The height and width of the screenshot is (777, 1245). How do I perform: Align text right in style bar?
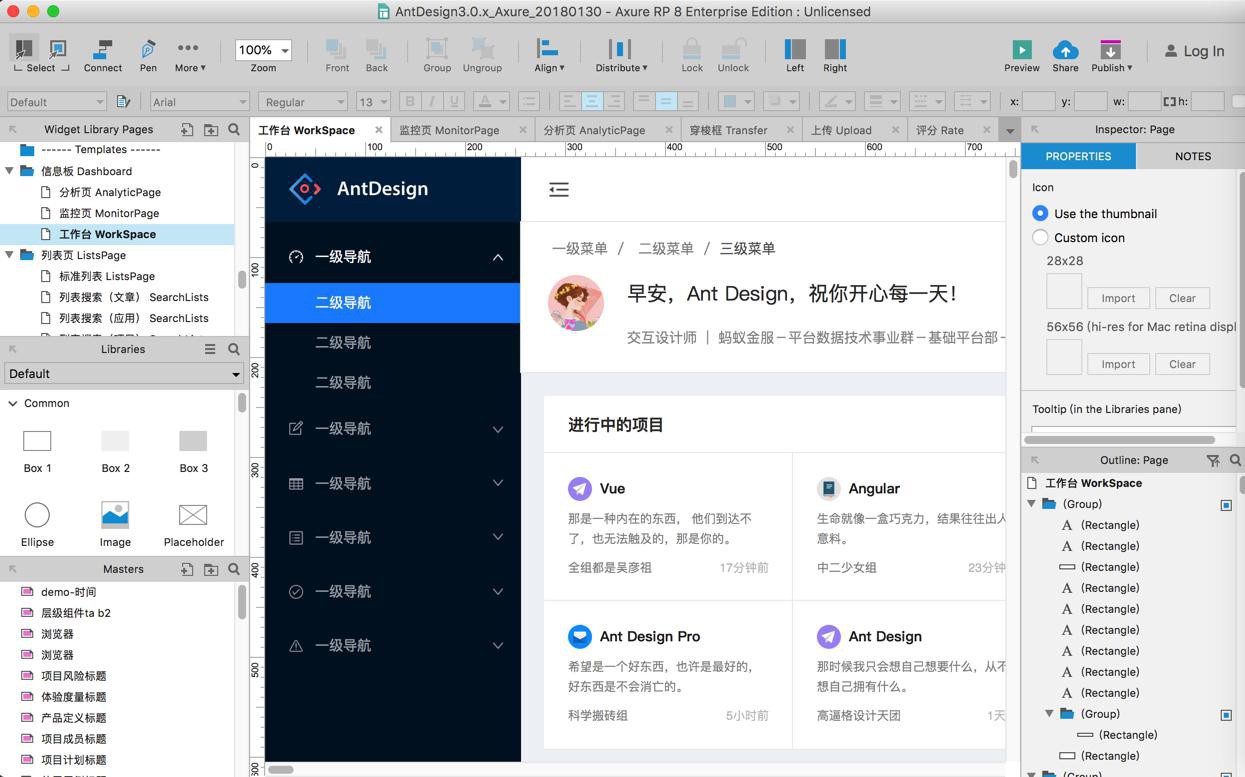click(614, 101)
